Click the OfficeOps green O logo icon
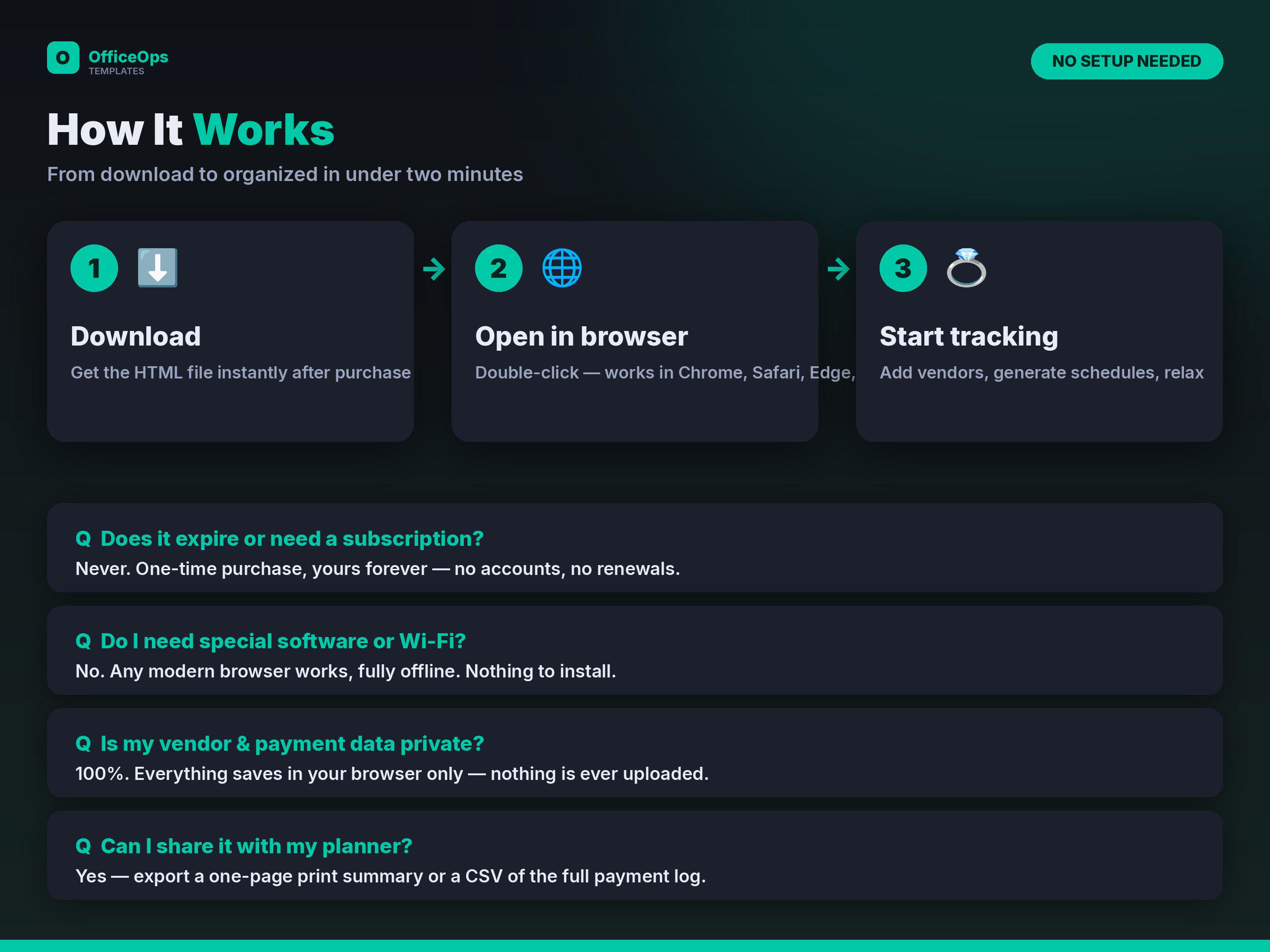Screen dimensions: 1270x952 click(63, 57)
